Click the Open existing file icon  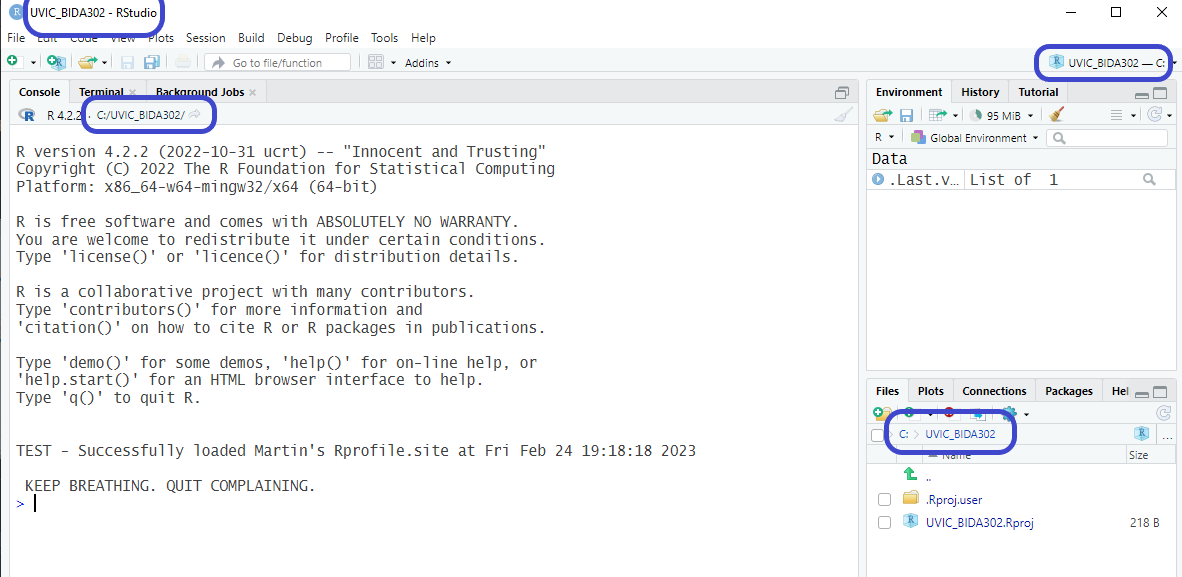87,62
